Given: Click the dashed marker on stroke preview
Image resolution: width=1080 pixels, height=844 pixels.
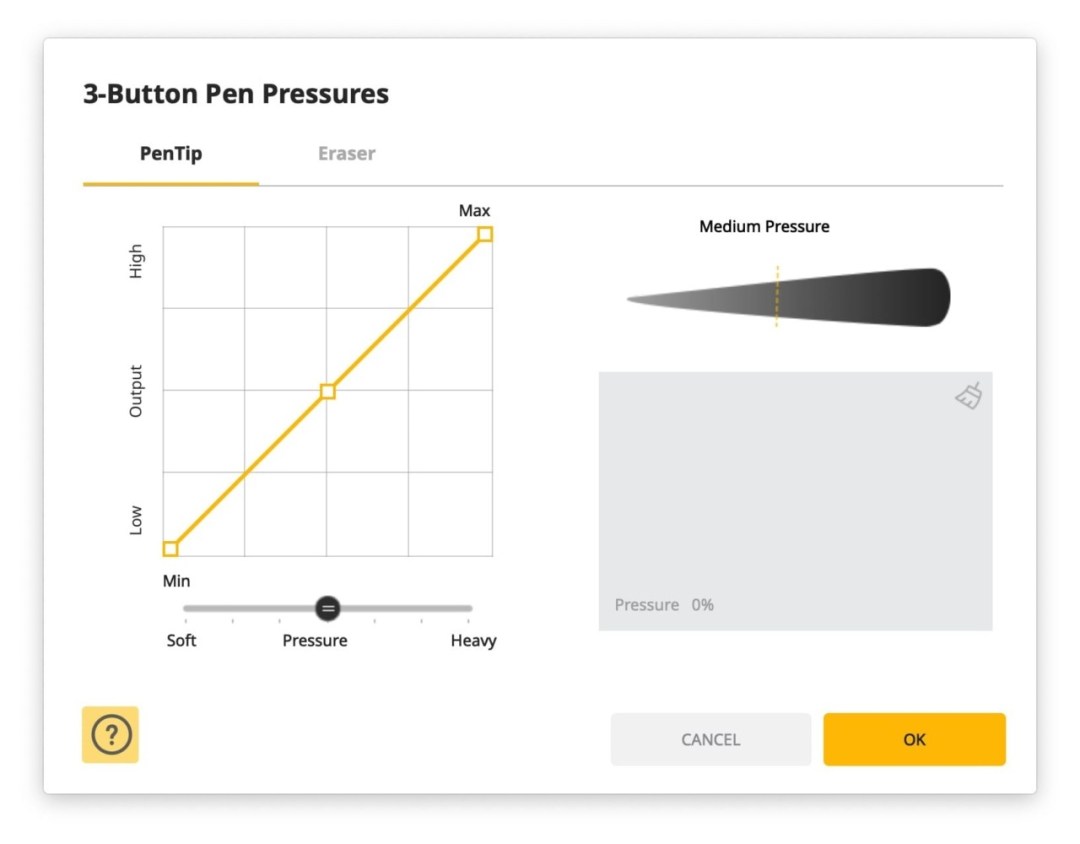Looking at the screenshot, I should tap(777, 296).
